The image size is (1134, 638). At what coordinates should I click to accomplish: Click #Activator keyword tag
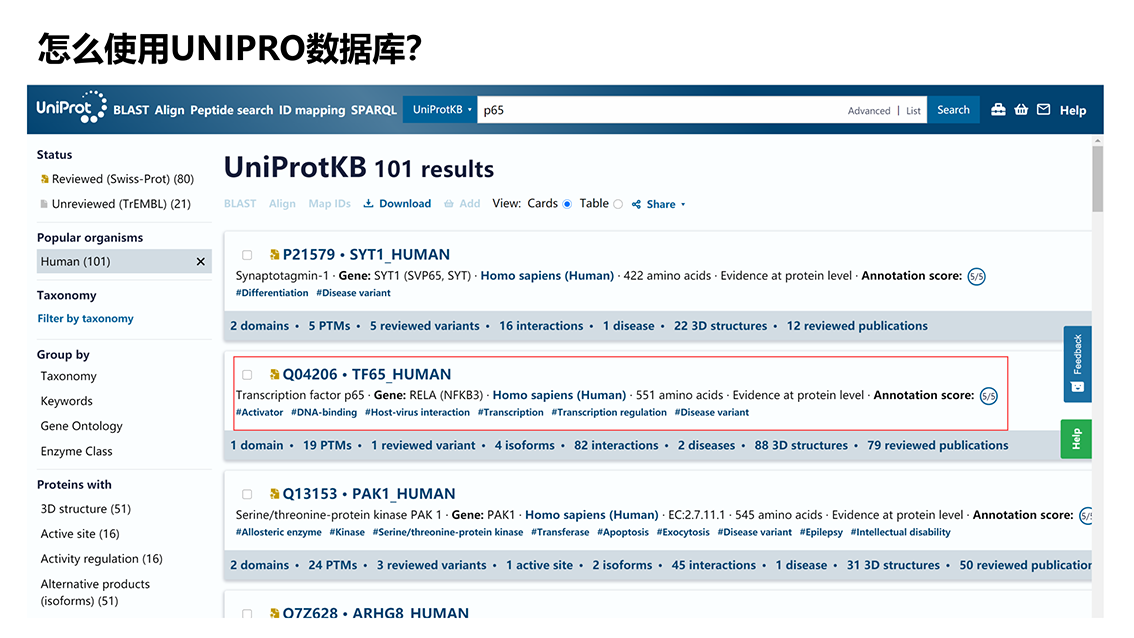tap(259, 412)
